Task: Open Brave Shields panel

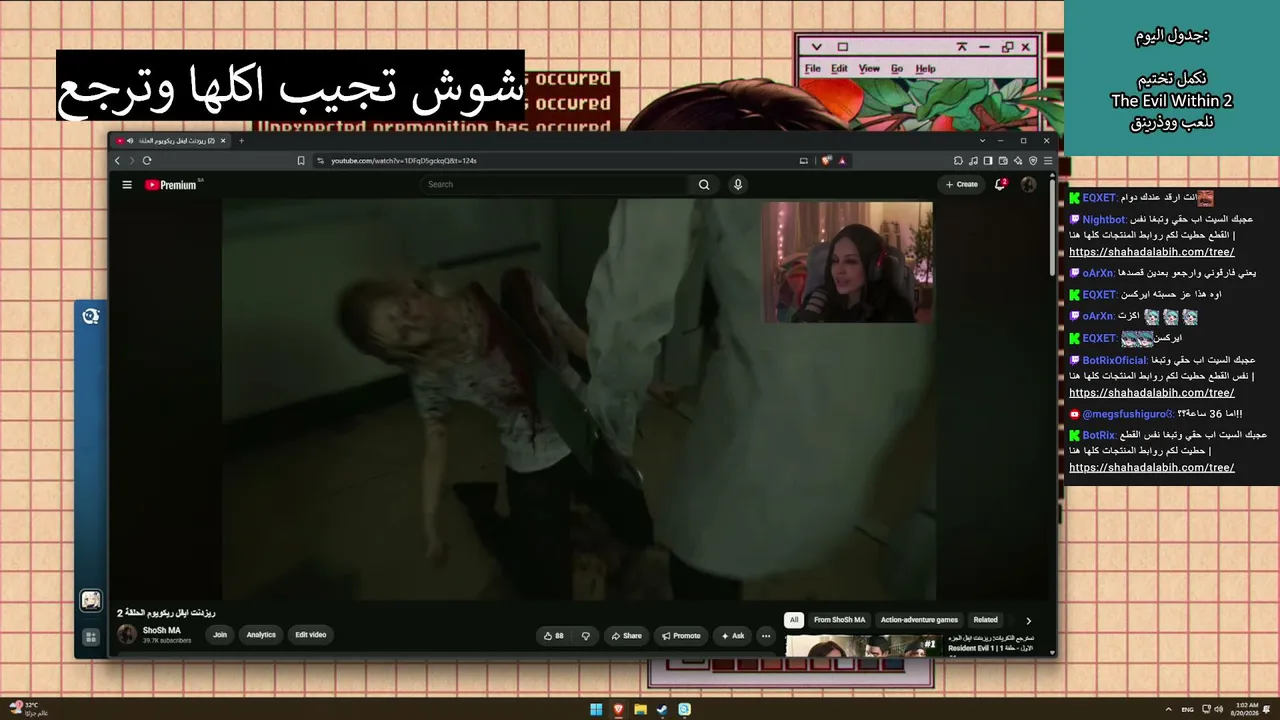Action: [x=827, y=161]
